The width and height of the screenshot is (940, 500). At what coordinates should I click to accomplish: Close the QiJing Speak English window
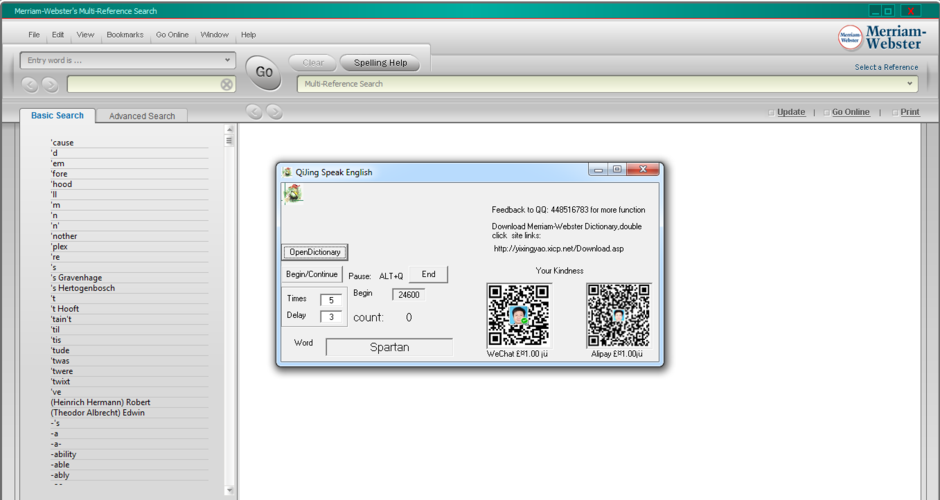click(643, 170)
